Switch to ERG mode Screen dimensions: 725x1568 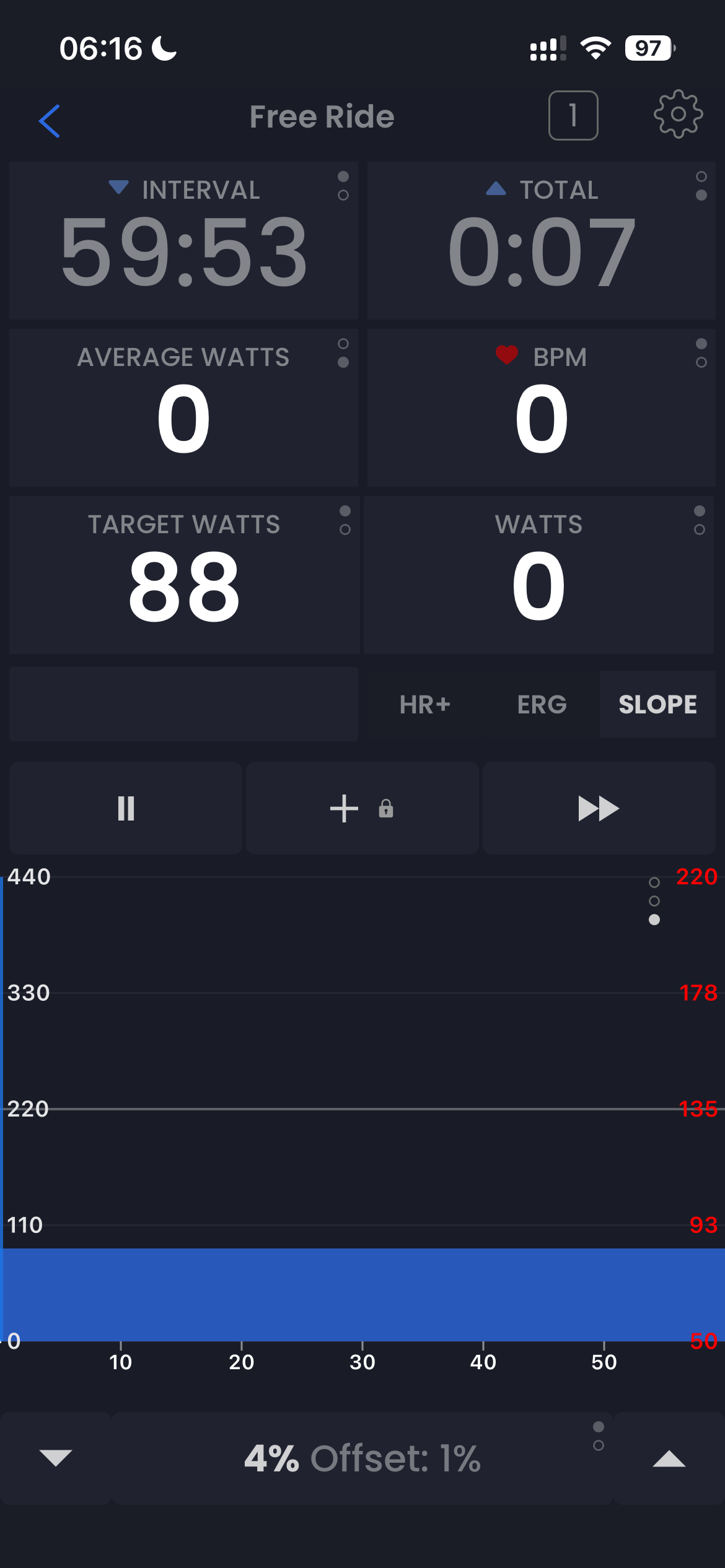(542, 705)
